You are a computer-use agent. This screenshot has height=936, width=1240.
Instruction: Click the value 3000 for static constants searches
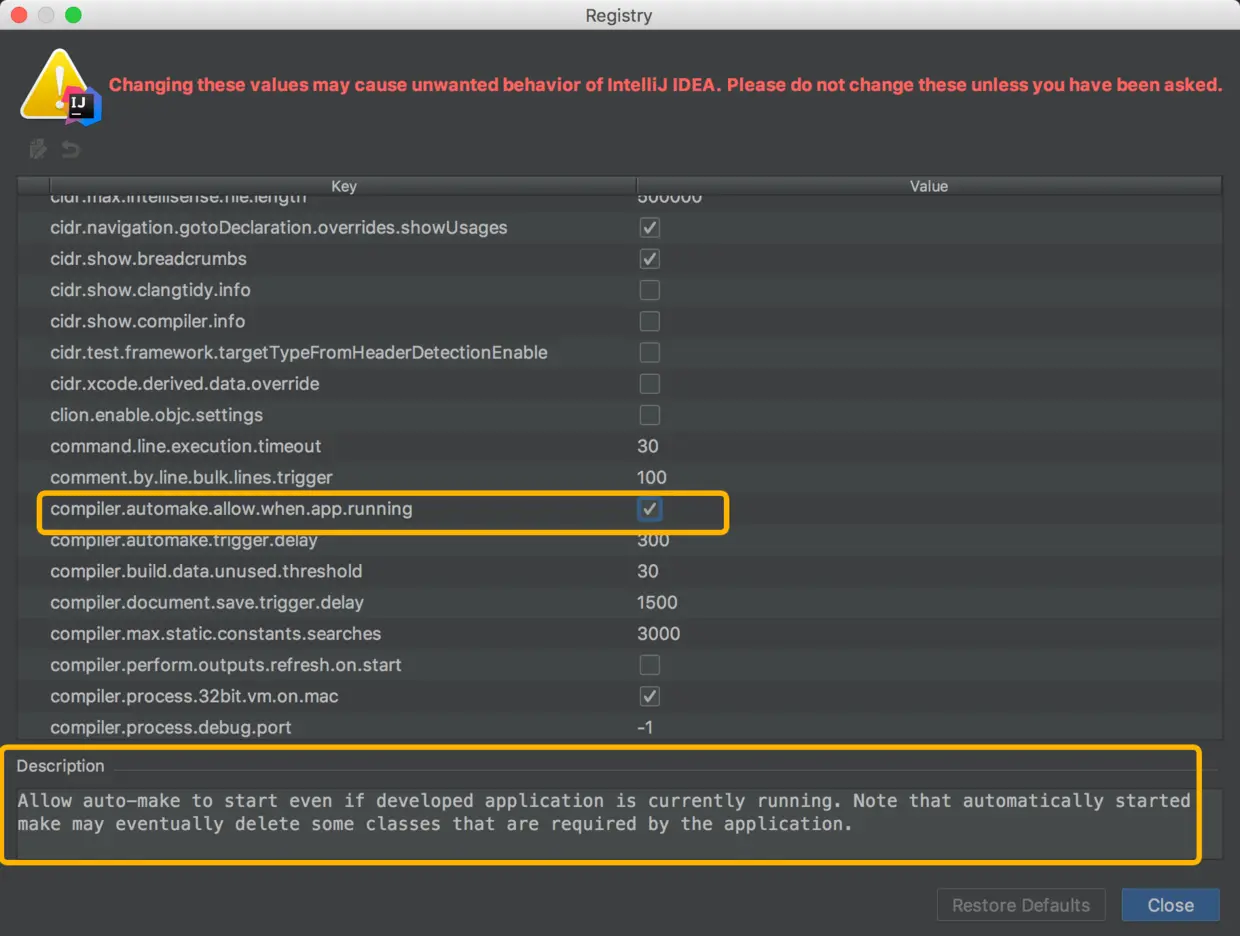pyautogui.click(x=658, y=633)
